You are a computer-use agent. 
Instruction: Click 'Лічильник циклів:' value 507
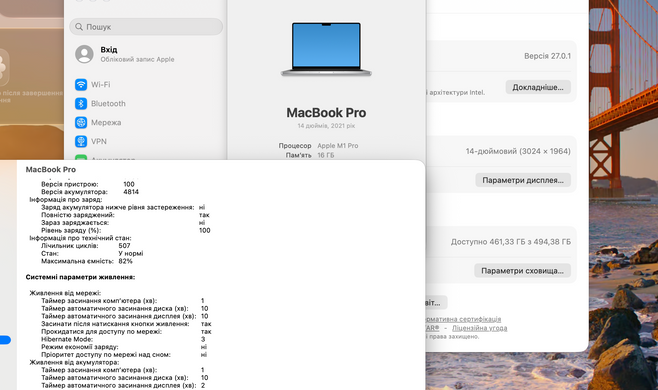pos(124,246)
